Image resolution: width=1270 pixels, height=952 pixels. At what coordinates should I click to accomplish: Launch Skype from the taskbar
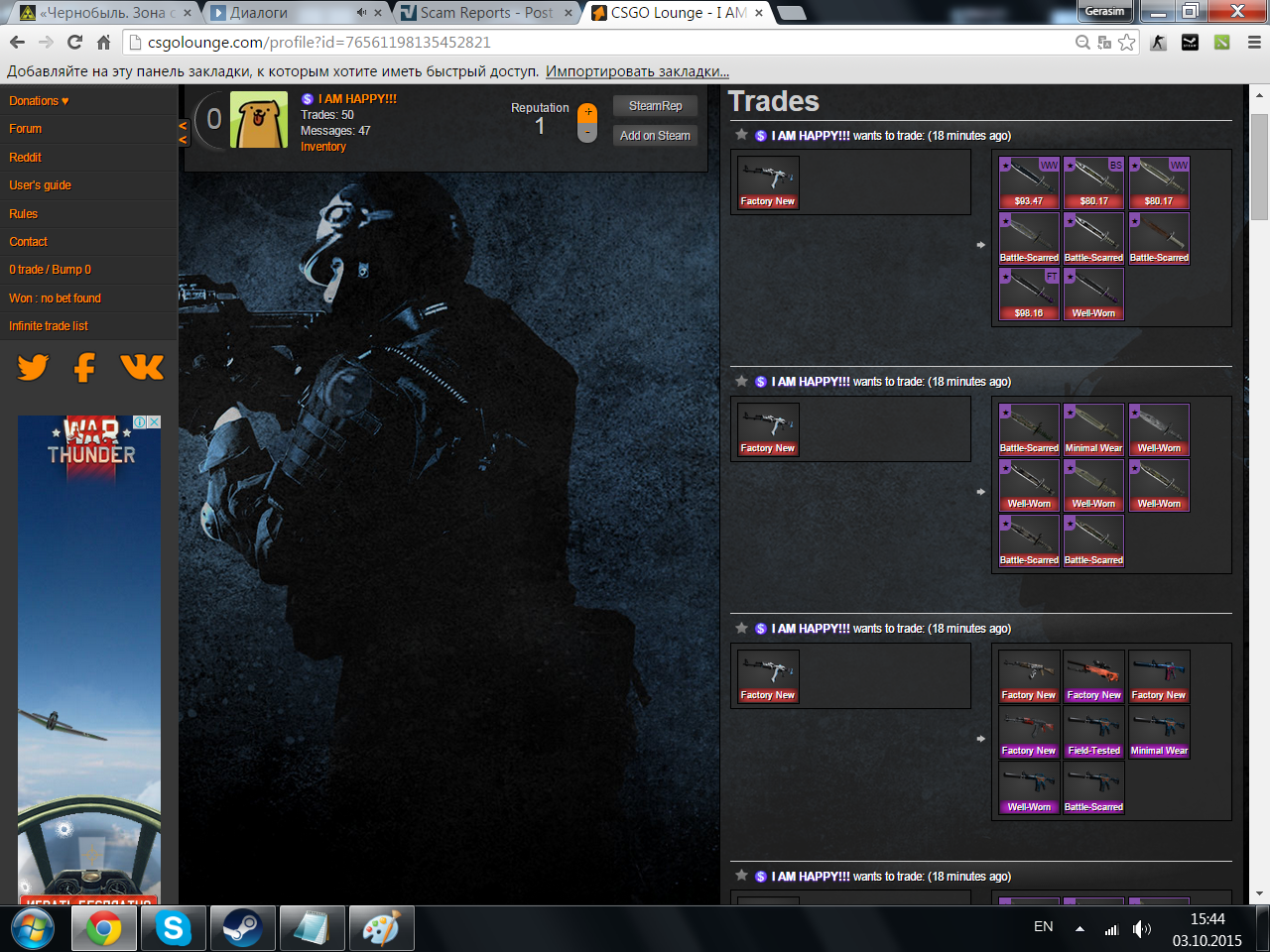tap(173, 928)
